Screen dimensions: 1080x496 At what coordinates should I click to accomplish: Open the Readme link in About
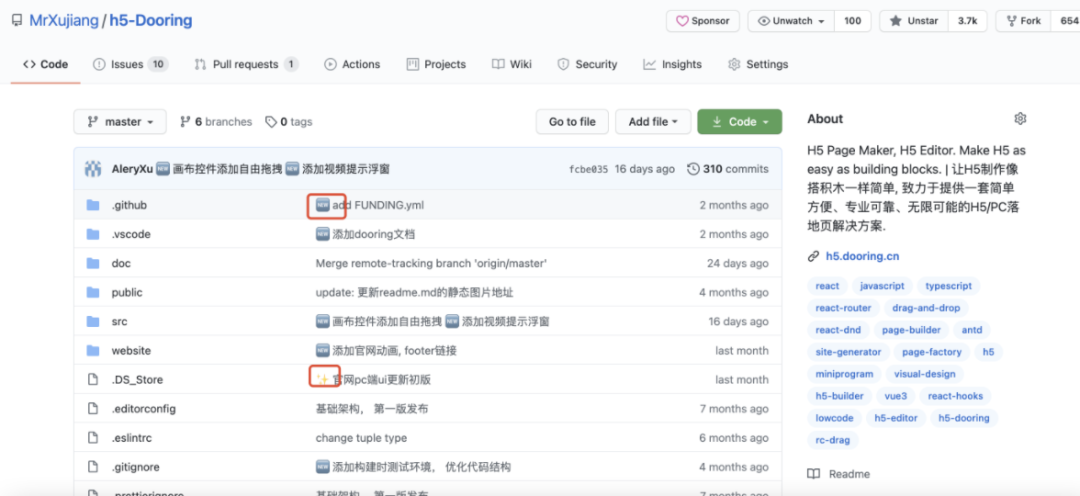pos(839,474)
